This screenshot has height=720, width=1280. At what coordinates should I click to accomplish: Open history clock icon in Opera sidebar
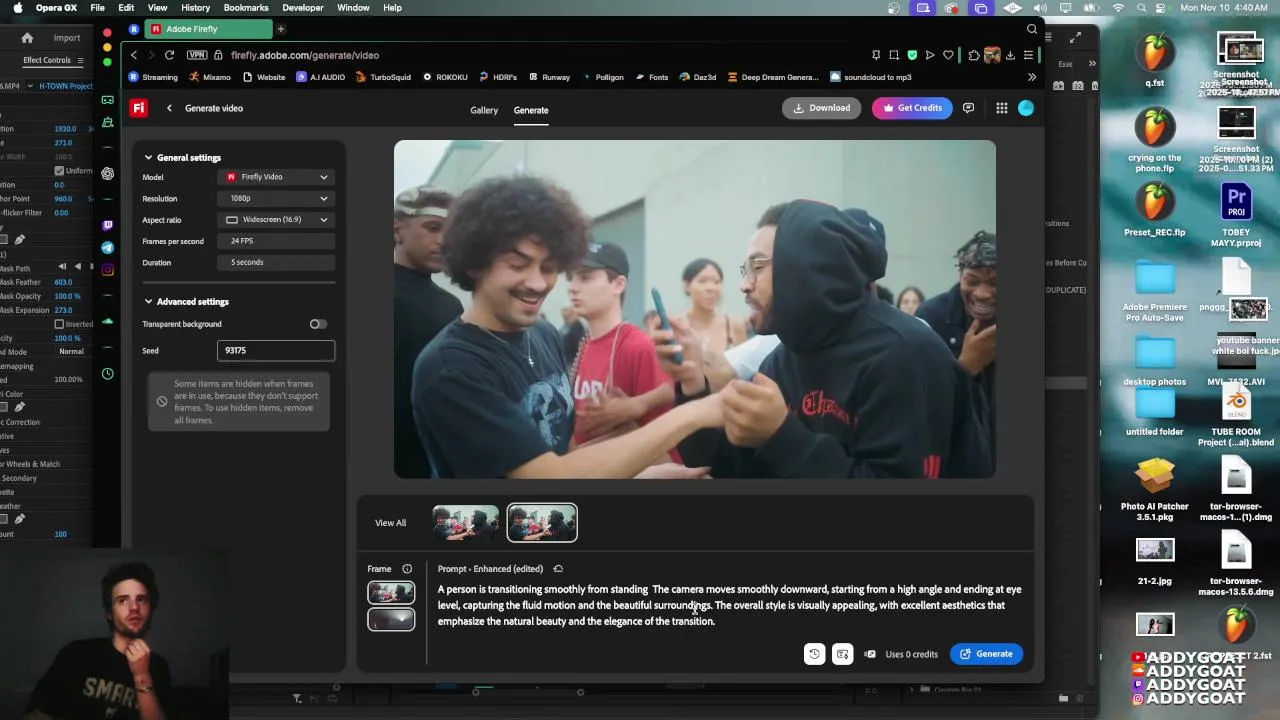tap(108, 374)
